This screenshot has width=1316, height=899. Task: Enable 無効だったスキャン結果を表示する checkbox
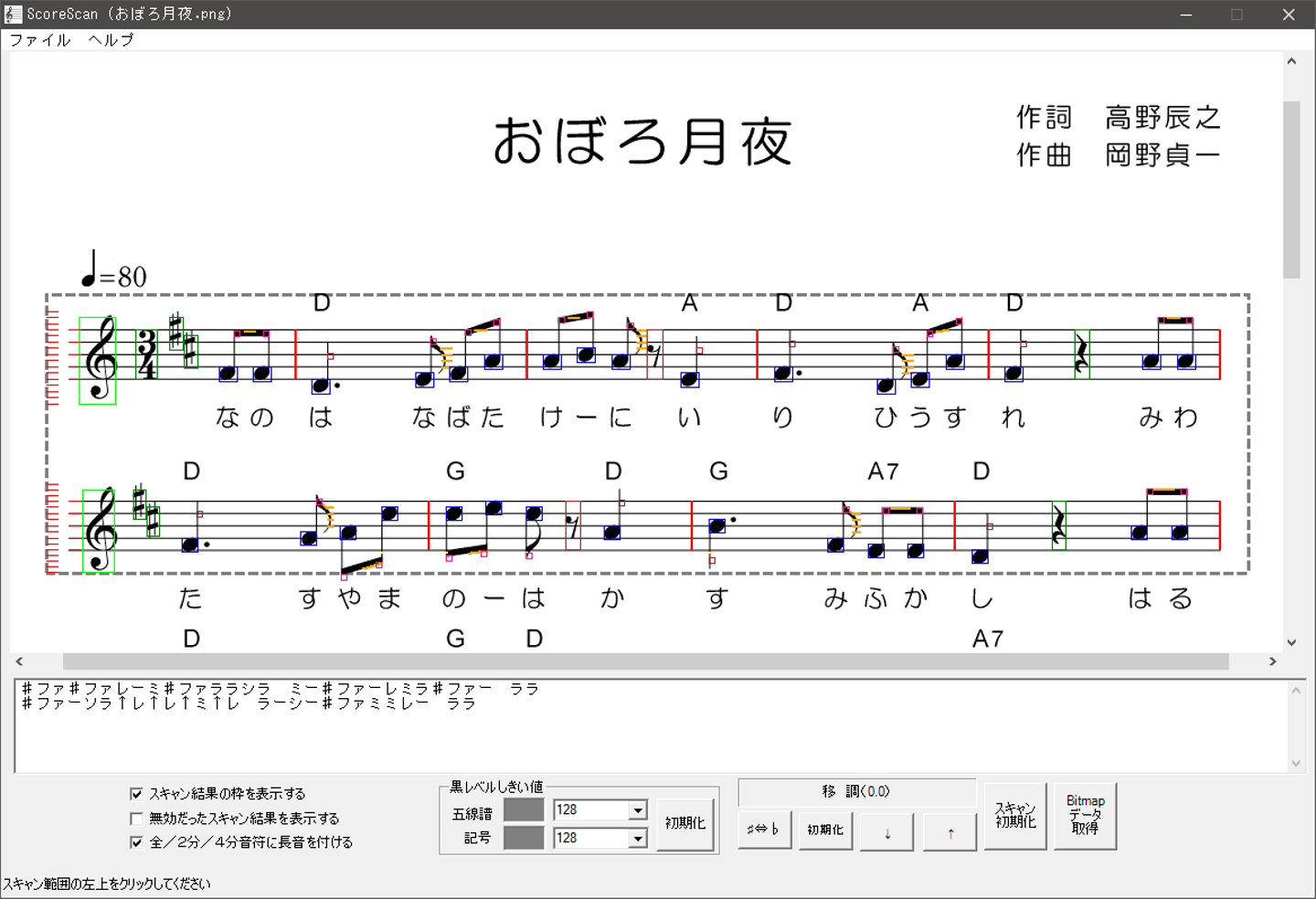pos(137,819)
